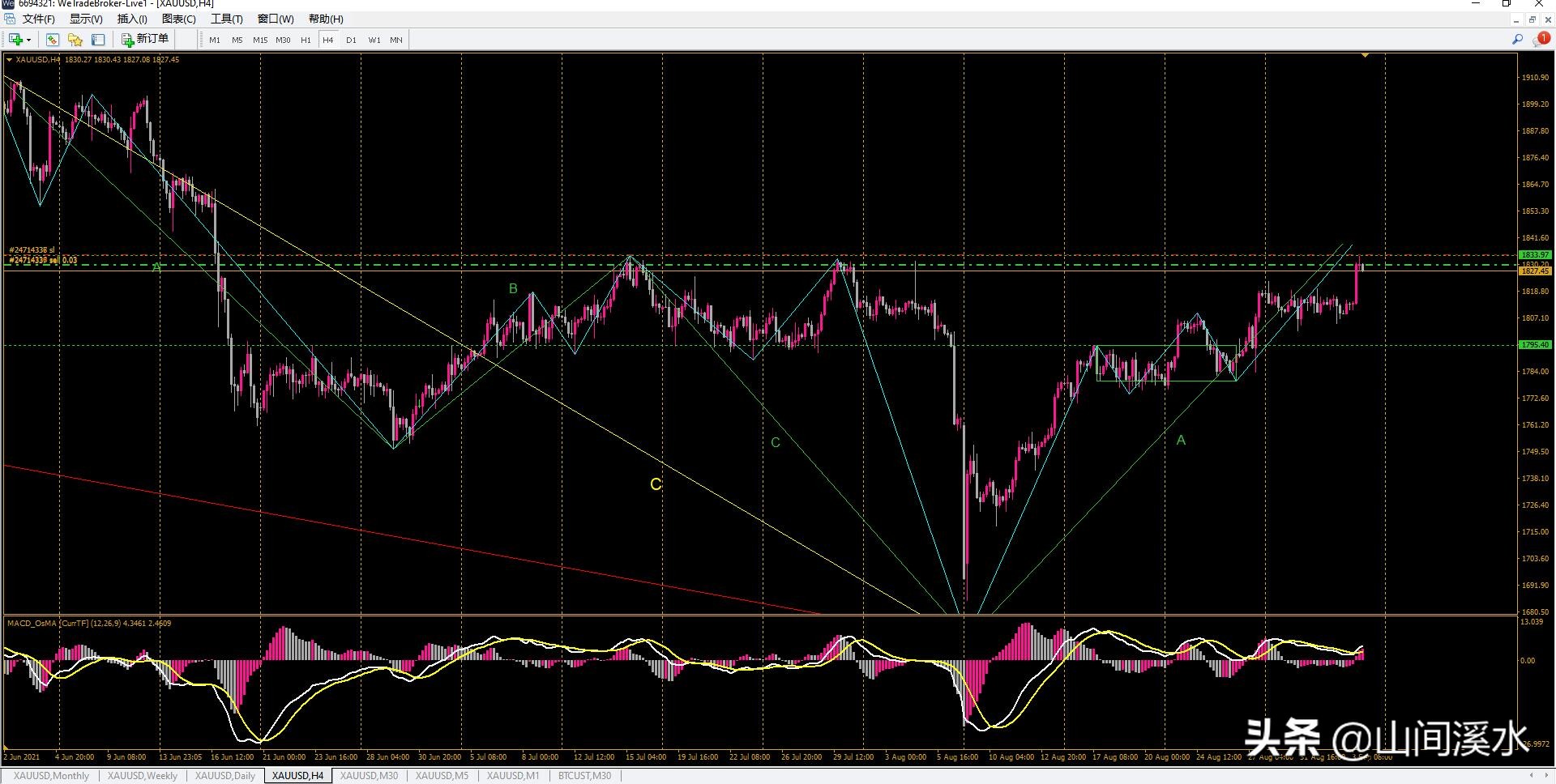This screenshot has width=1556, height=784.
Task: Switch chart to H1 timeframe
Action: click(306, 40)
